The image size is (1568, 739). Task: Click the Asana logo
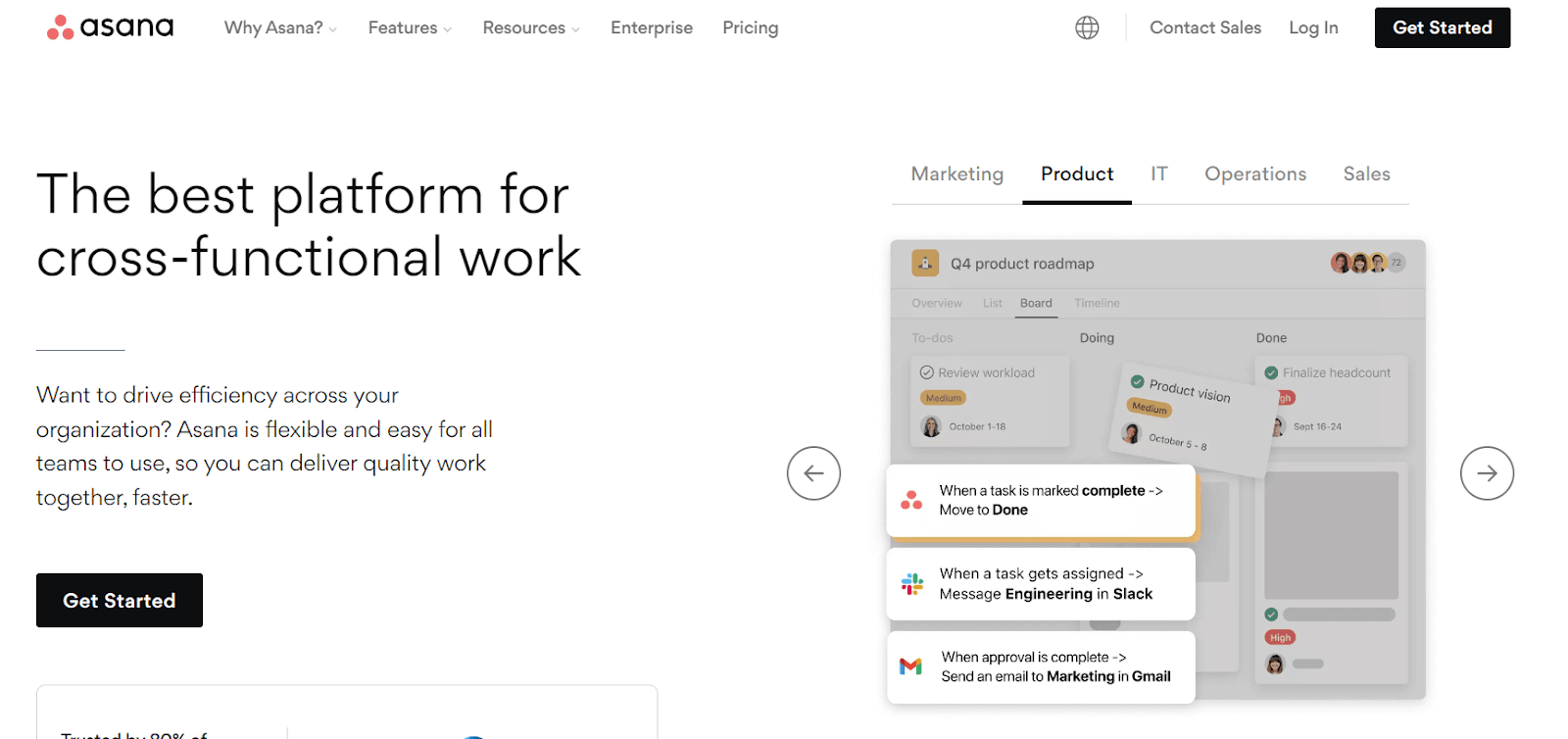coord(110,27)
